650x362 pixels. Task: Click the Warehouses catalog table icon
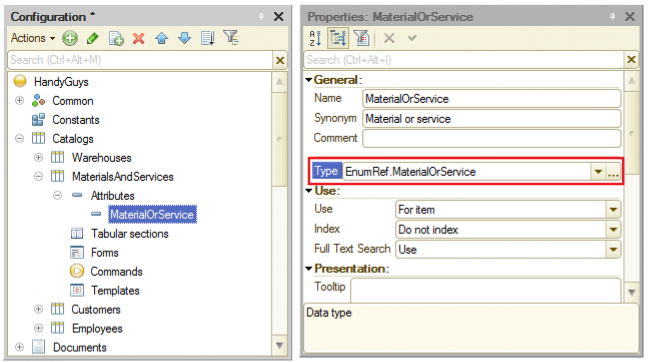[x=58, y=158]
